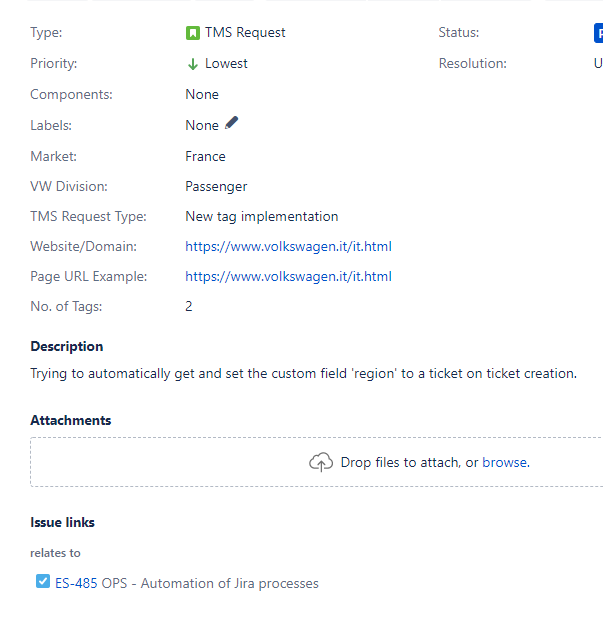Open linked issue ES-485
This screenshot has height=629, width=603.
pos(76,583)
